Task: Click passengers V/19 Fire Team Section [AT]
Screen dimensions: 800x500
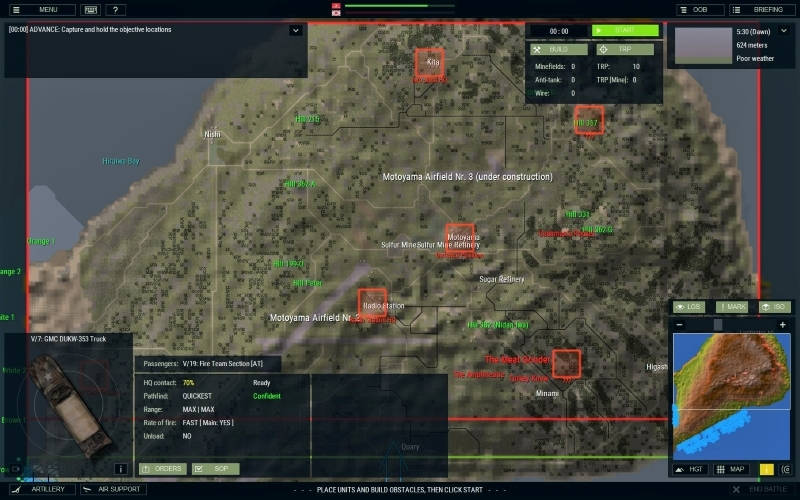Action: click(x=223, y=364)
